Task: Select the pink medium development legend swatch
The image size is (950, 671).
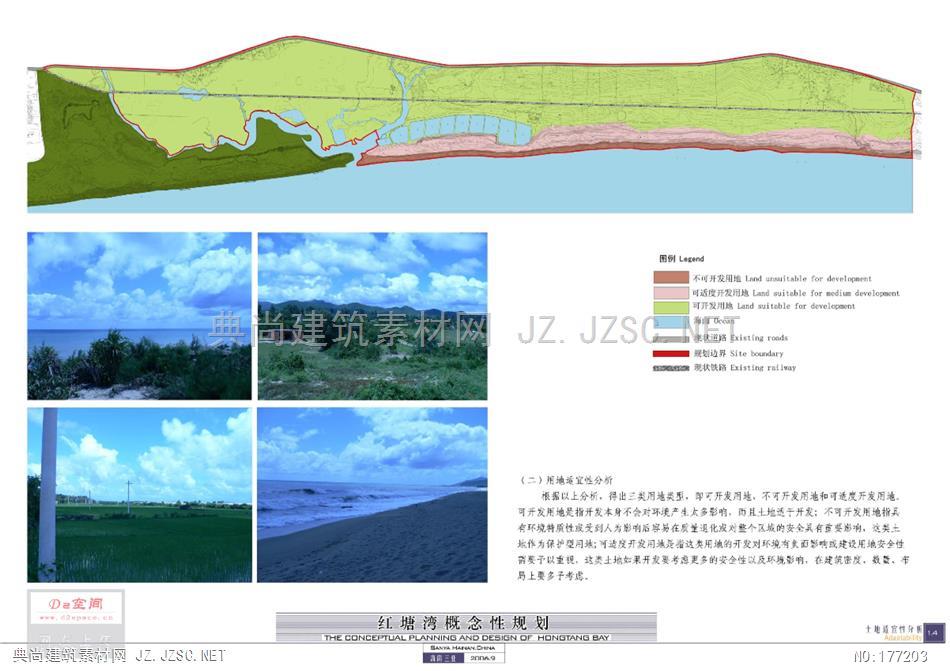Action: point(671,293)
